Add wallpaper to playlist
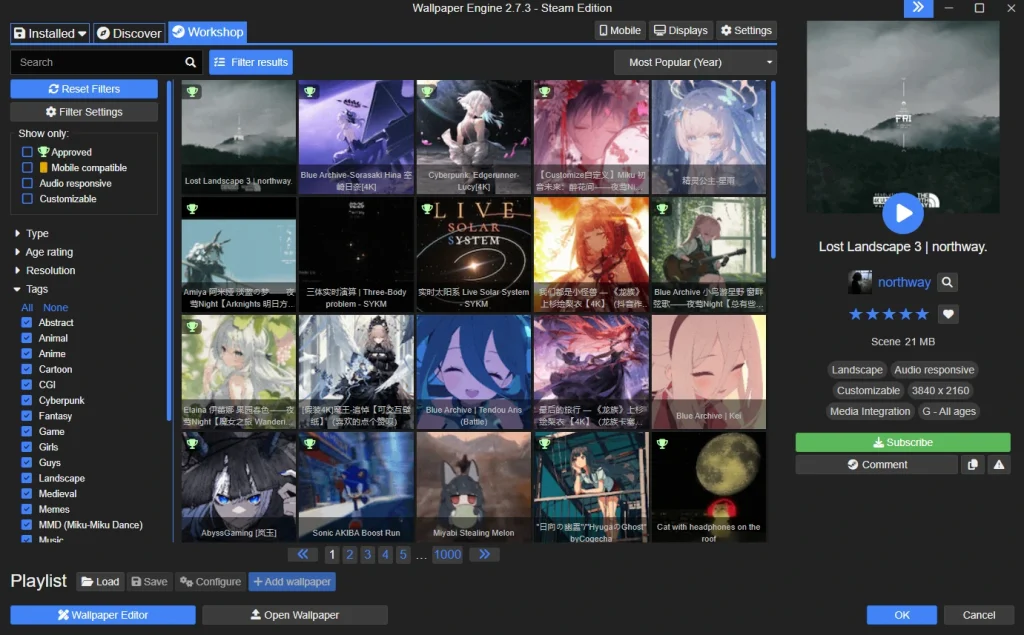 (292, 581)
